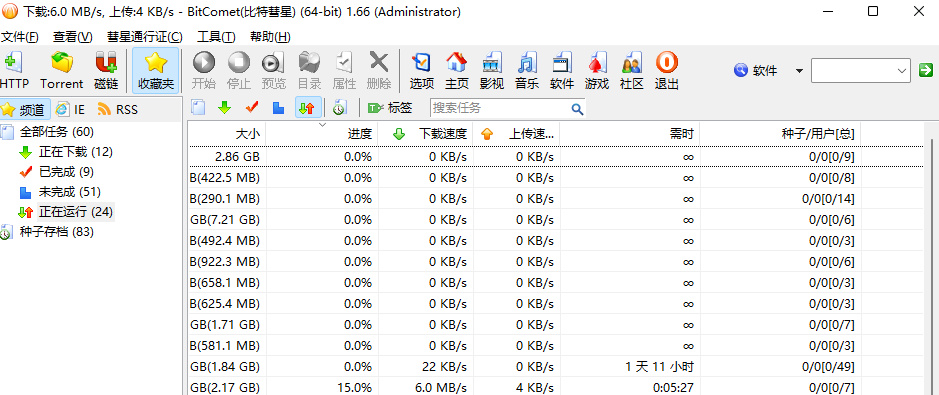
Task: Open the 音乐 music section
Action: point(526,71)
